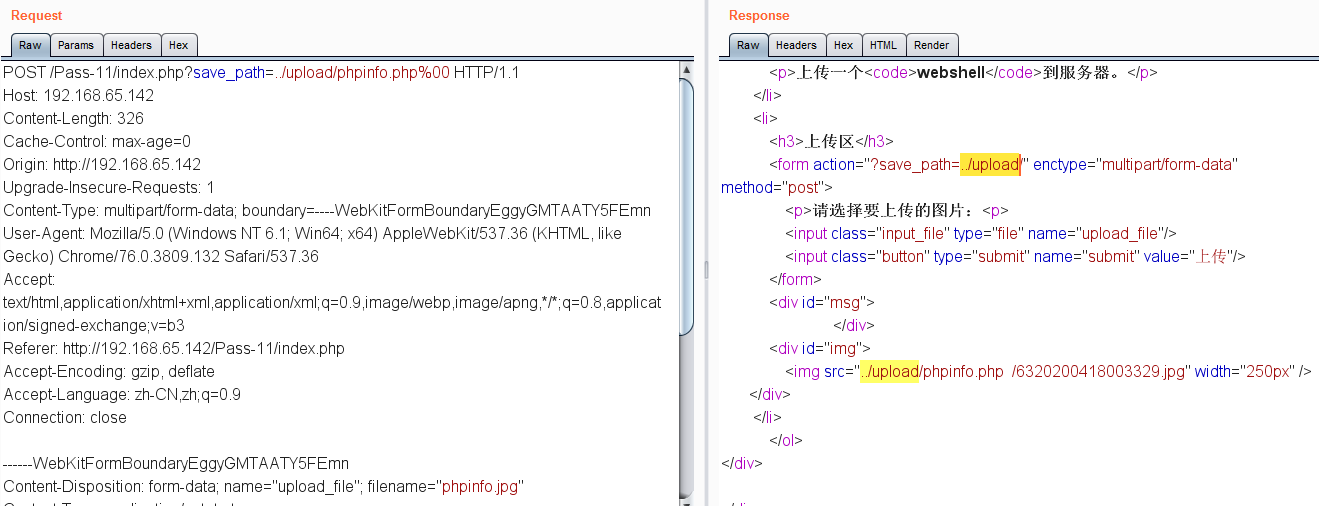Click the form action save_path line in response

(1004, 165)
